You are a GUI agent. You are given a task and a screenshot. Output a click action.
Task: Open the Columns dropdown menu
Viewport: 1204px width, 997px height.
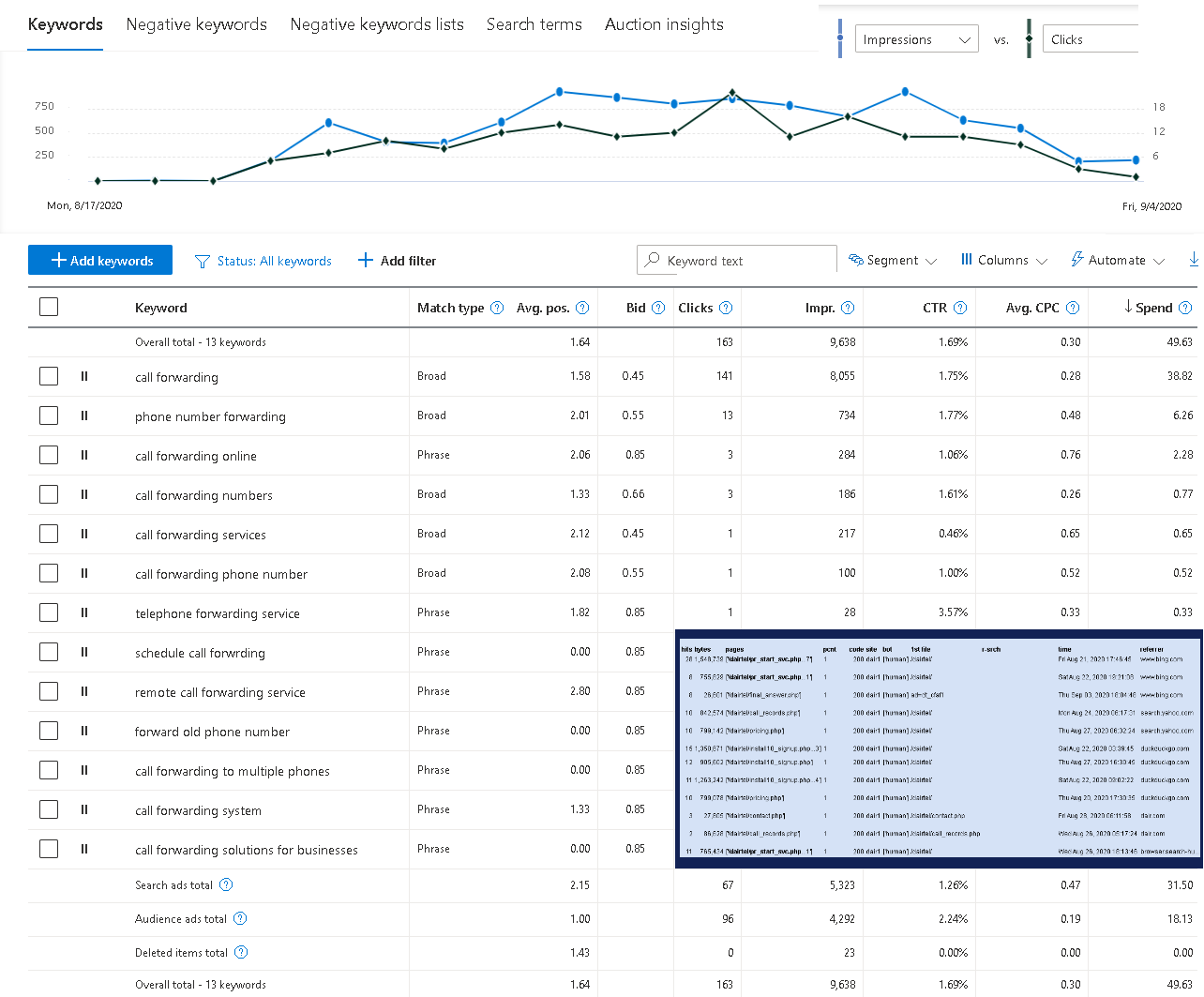click(1003, 260)
